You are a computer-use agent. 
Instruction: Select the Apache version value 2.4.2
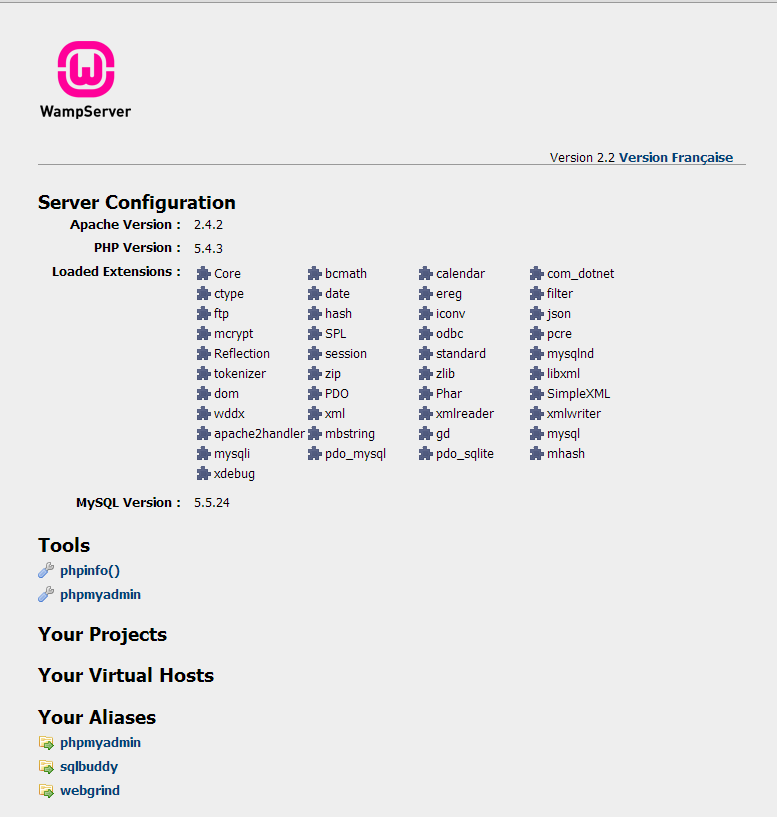click(x=208, y=225)
